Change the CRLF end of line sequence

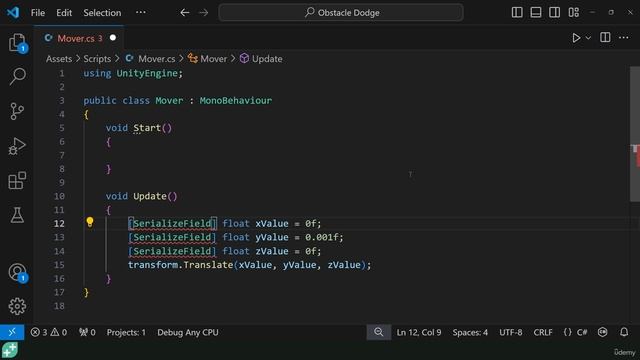543,332
